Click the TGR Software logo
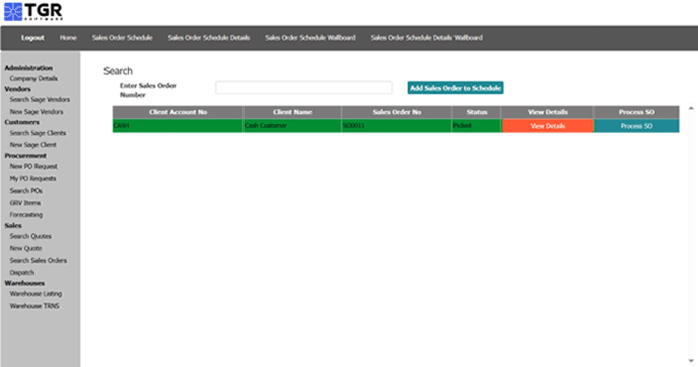698x367 pixels. coord(33,12)
